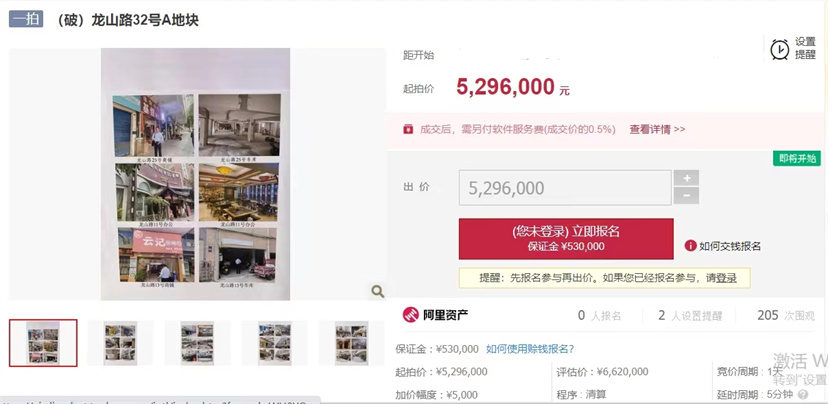Select the third photo thumbnail
Image resolution: width=828 pixels, height=404 pixels.
point(197,343)
